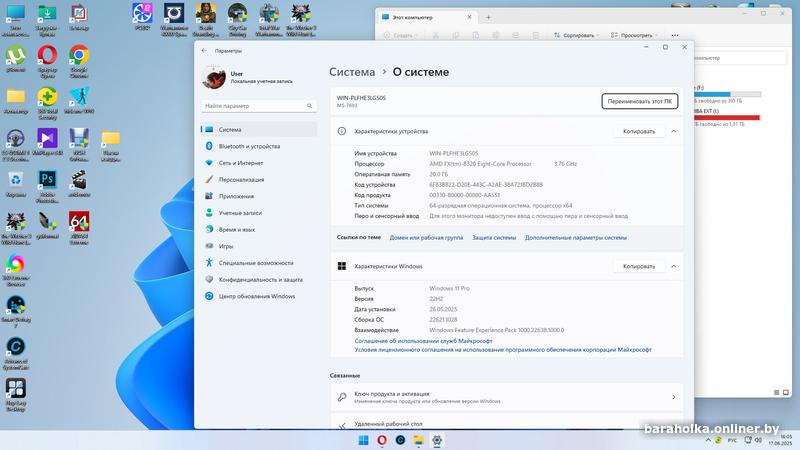Open Opera from the taskbar

[x=382, y=440]
